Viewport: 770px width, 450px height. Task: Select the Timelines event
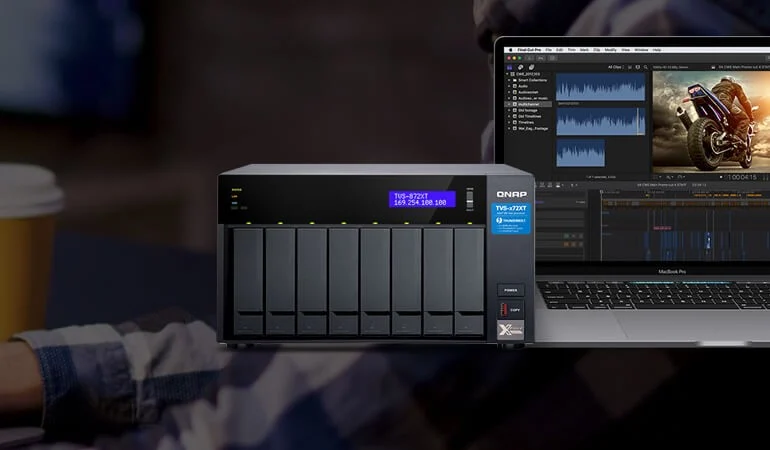pos(526,122)
